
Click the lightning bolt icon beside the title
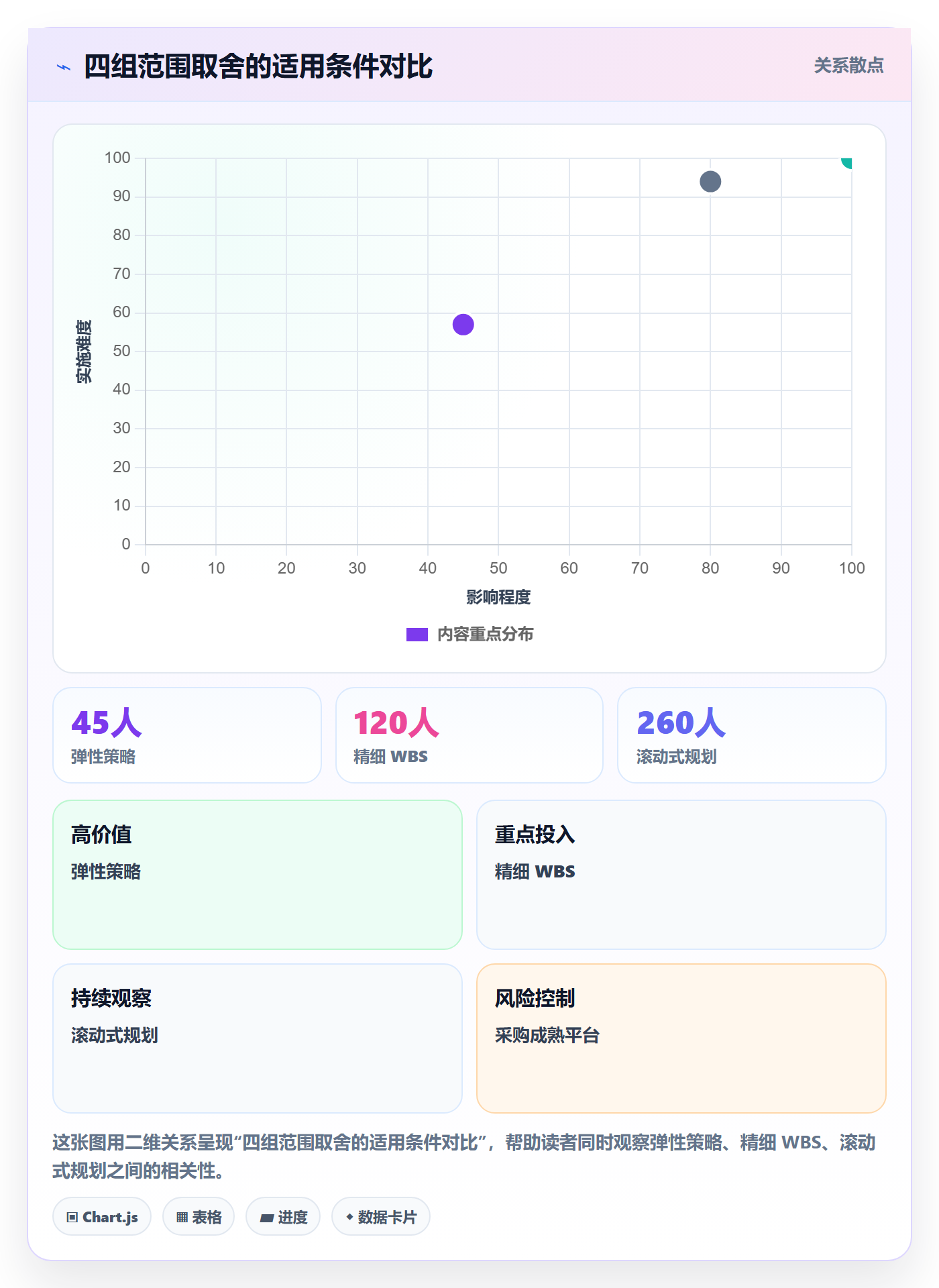pos(64,67)
